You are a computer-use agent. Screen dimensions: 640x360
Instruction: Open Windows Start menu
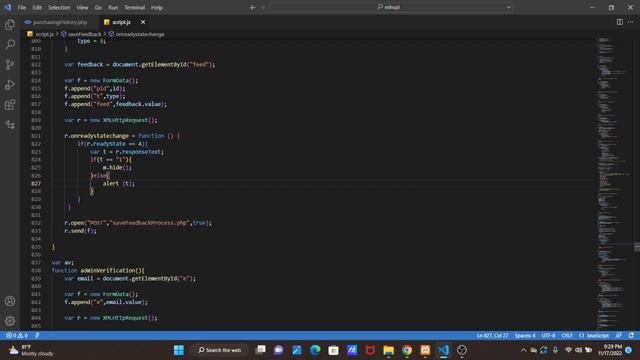(x=179, y=350)
